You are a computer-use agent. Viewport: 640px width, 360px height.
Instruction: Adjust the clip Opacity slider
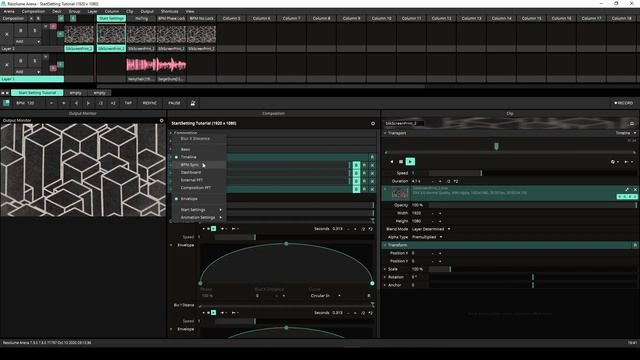pyautogui.click(x=533, y=205)
